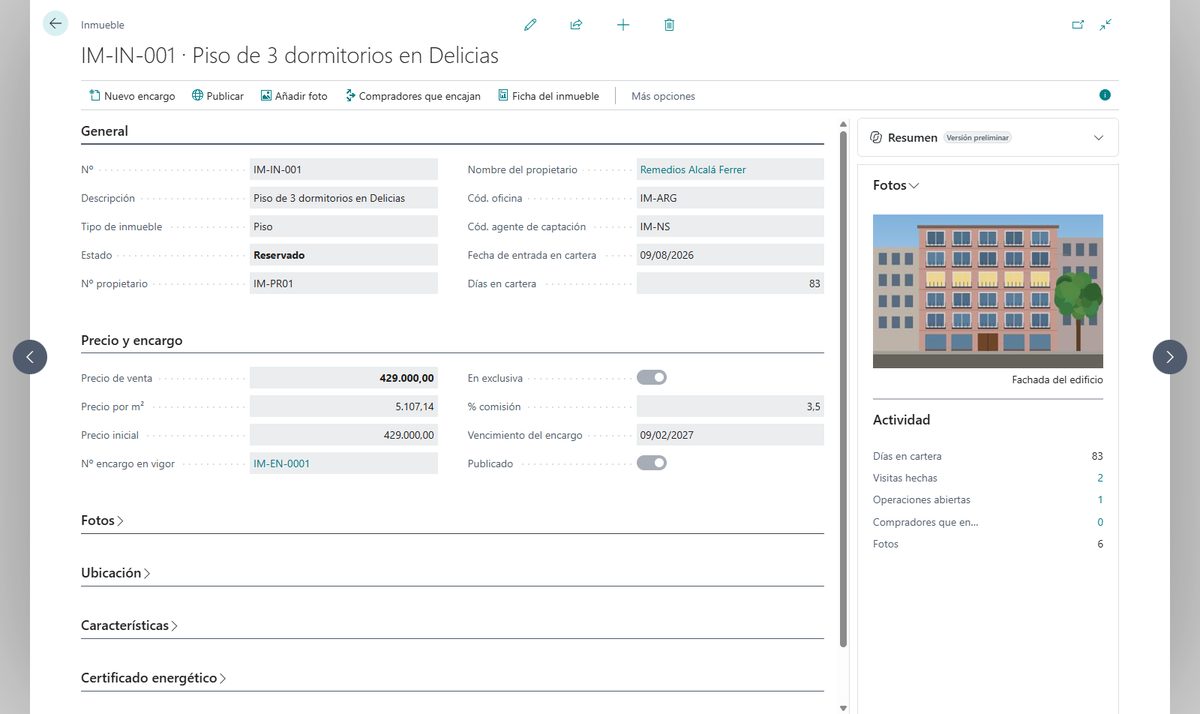1200x714 pixels.
Task: Click Cód. agente de captación field
Action: 730,227
